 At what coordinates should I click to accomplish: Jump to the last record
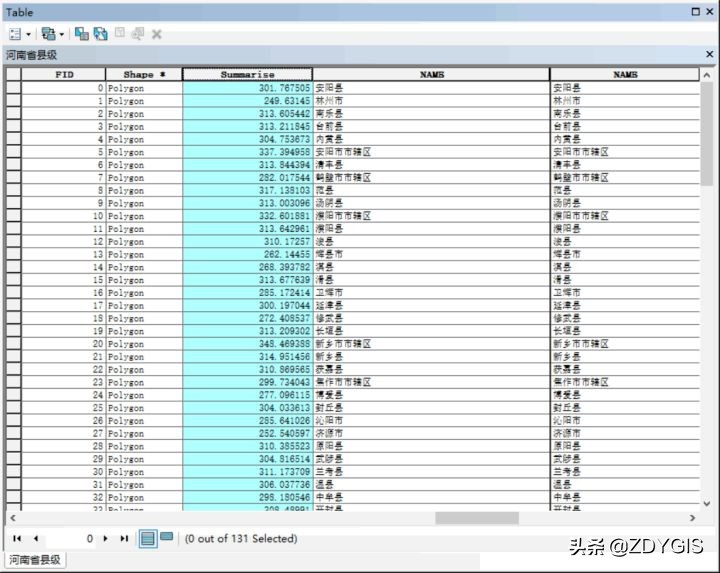(124, 539)
